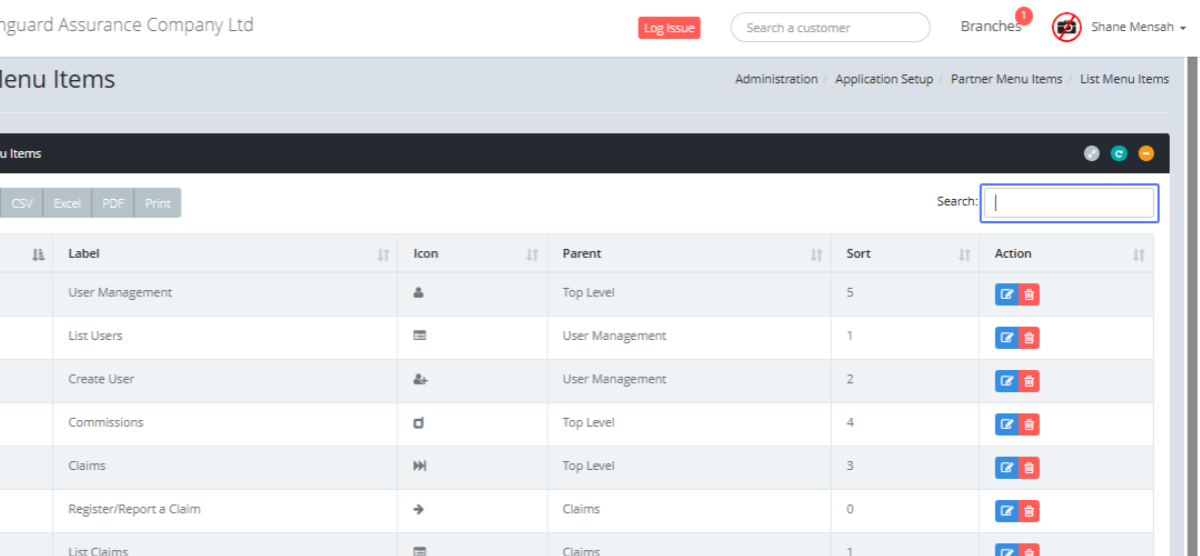Open the Branches menu
Screen dimensions: 1200x556
click(x=990, y=27)
